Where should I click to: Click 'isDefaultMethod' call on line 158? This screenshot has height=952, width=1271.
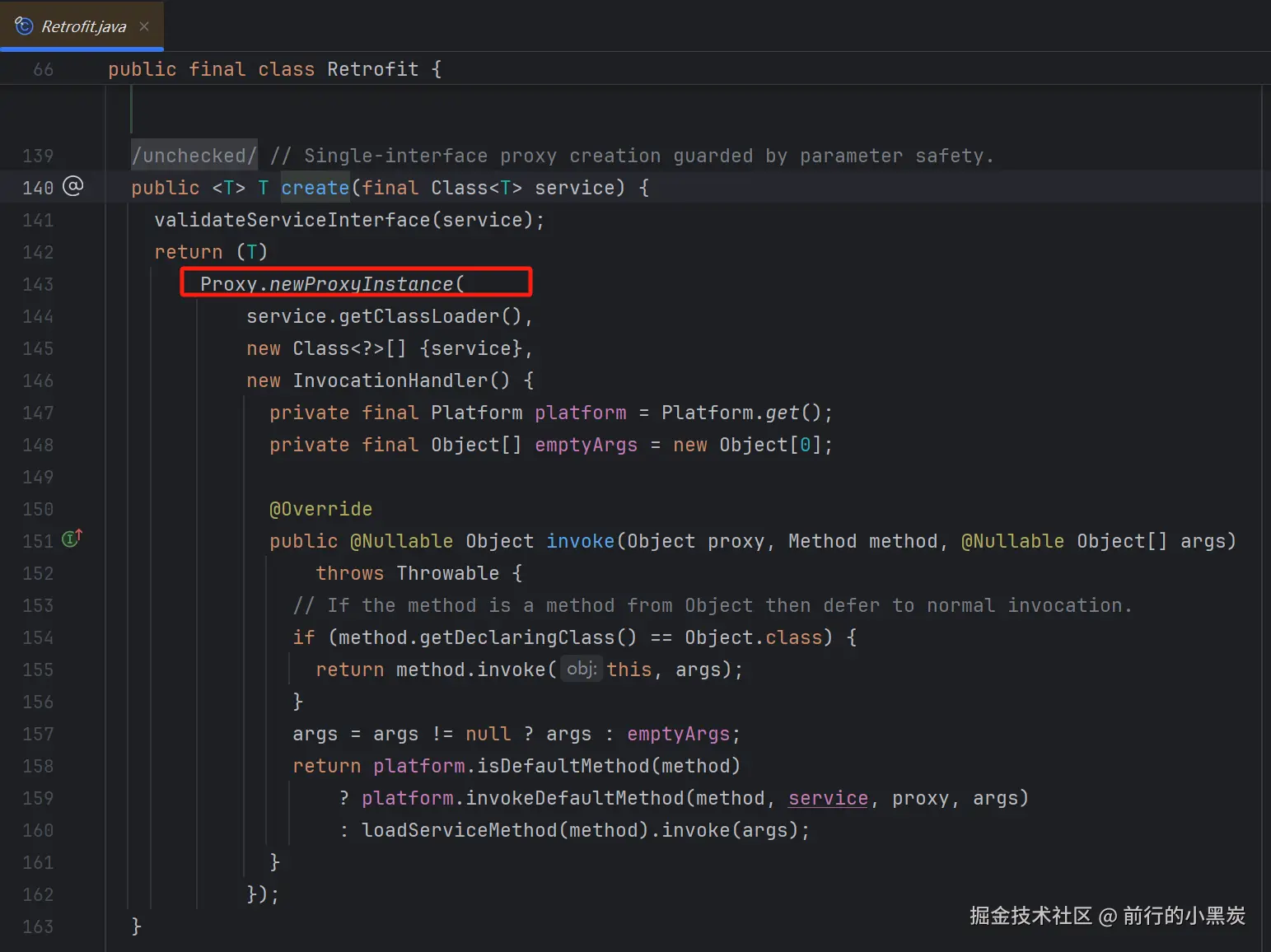point(563,766)
